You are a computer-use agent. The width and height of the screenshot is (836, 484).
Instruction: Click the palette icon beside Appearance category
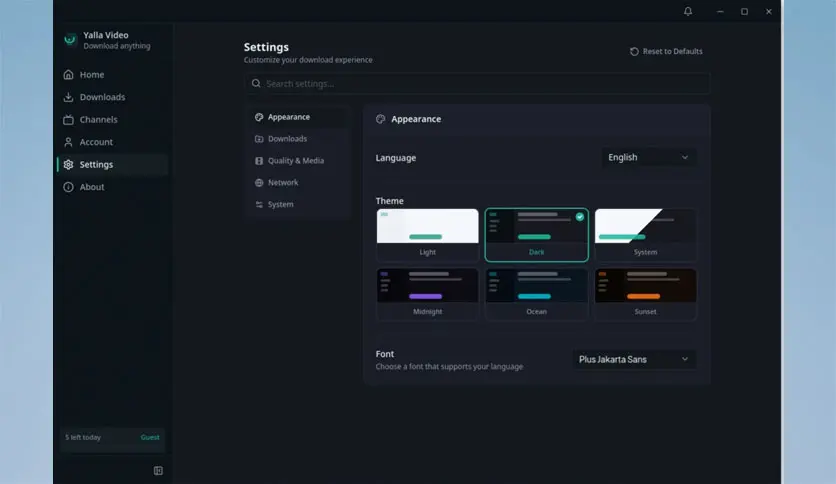(x=259, y=117)
